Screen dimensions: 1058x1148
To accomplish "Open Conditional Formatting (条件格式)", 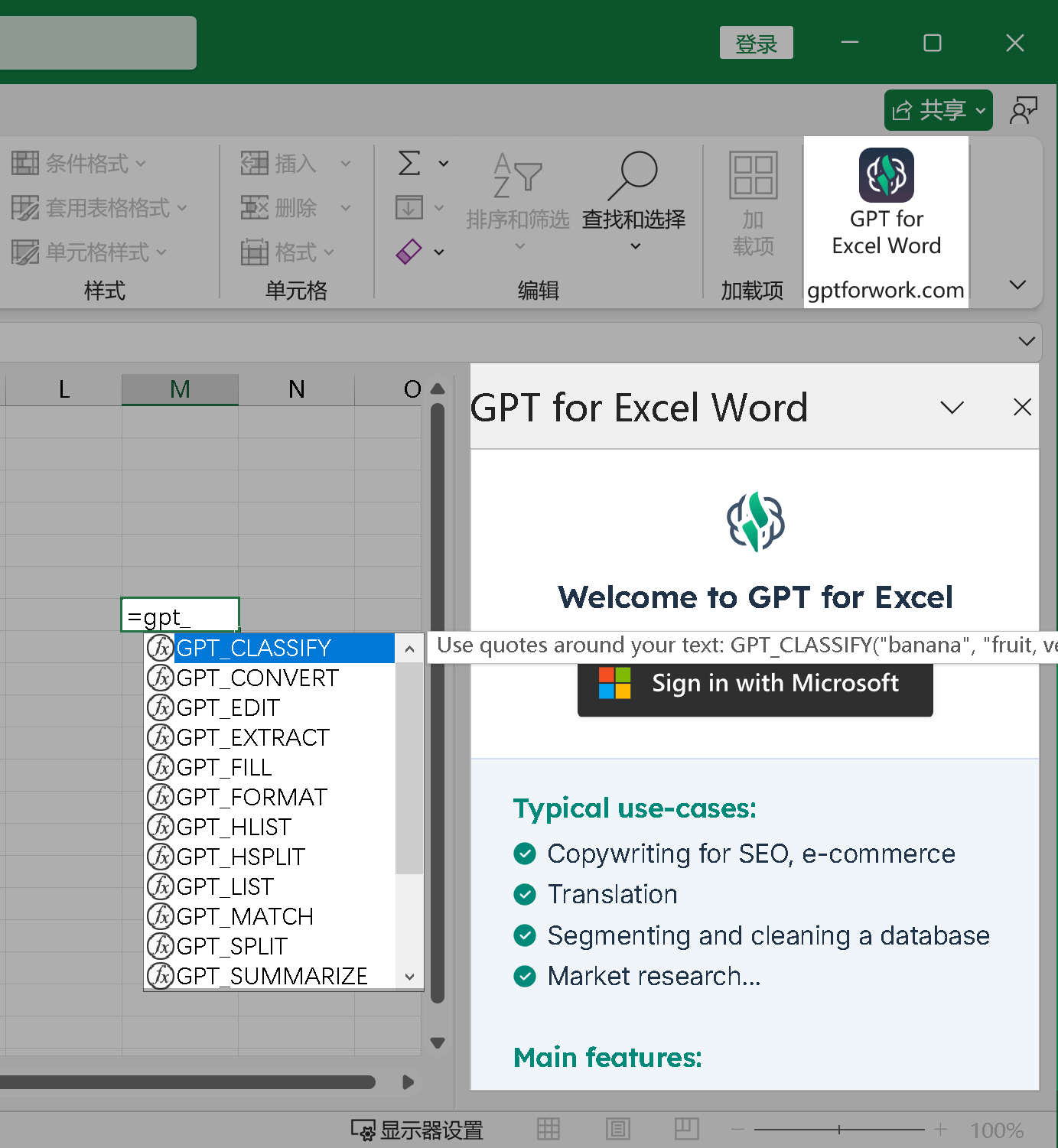I will (79, 163).
